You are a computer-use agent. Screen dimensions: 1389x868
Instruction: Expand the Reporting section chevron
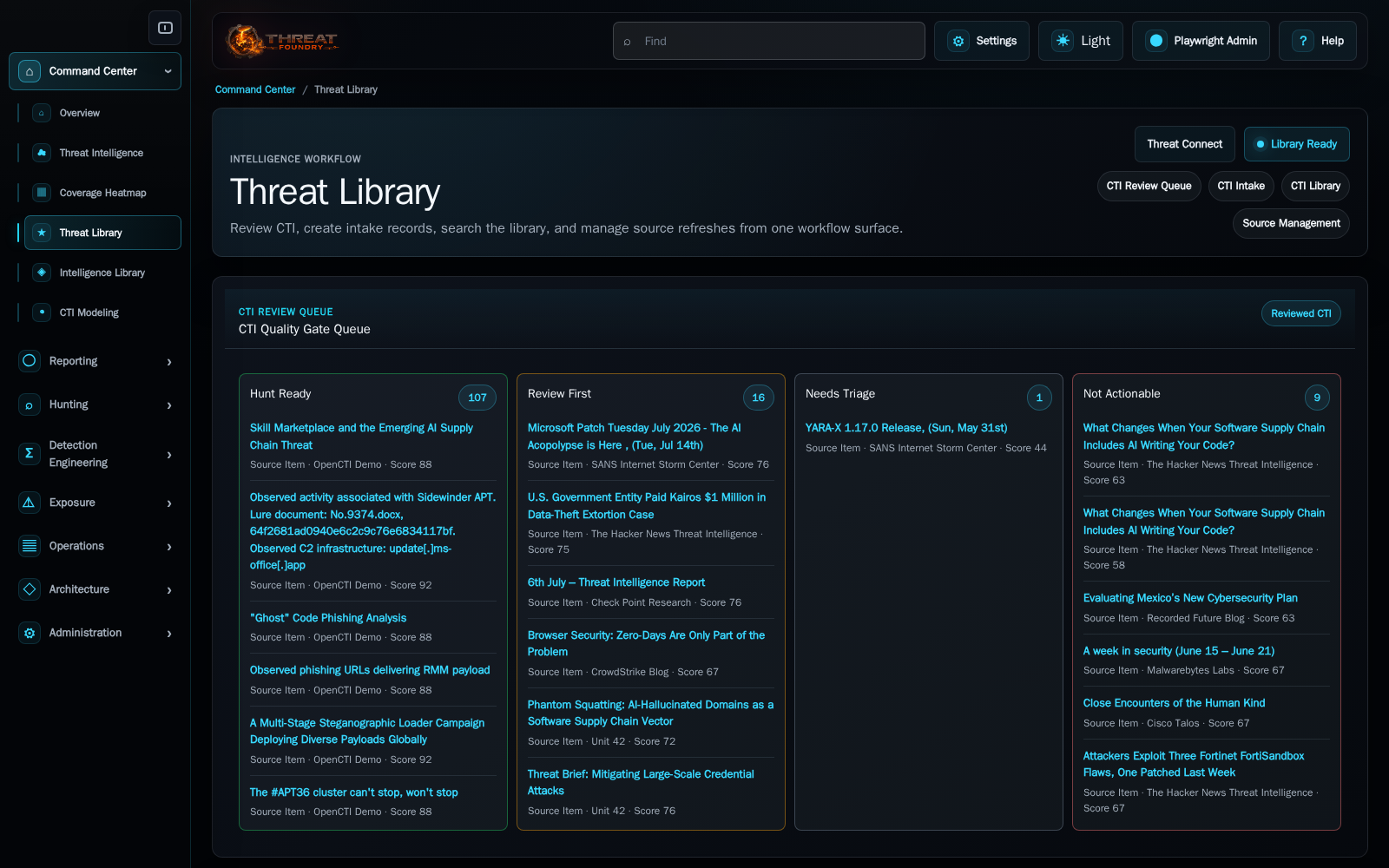(x=169, y=362)
